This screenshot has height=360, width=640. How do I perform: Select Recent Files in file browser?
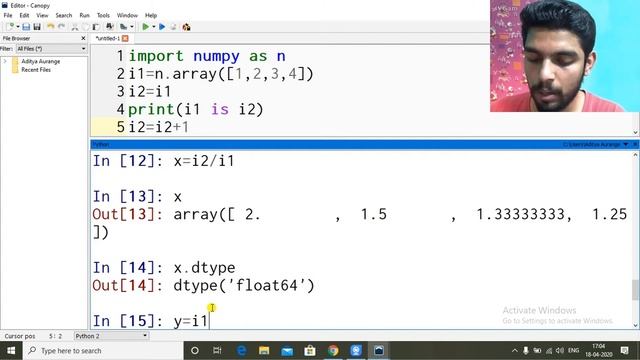[x=36, y=70]
